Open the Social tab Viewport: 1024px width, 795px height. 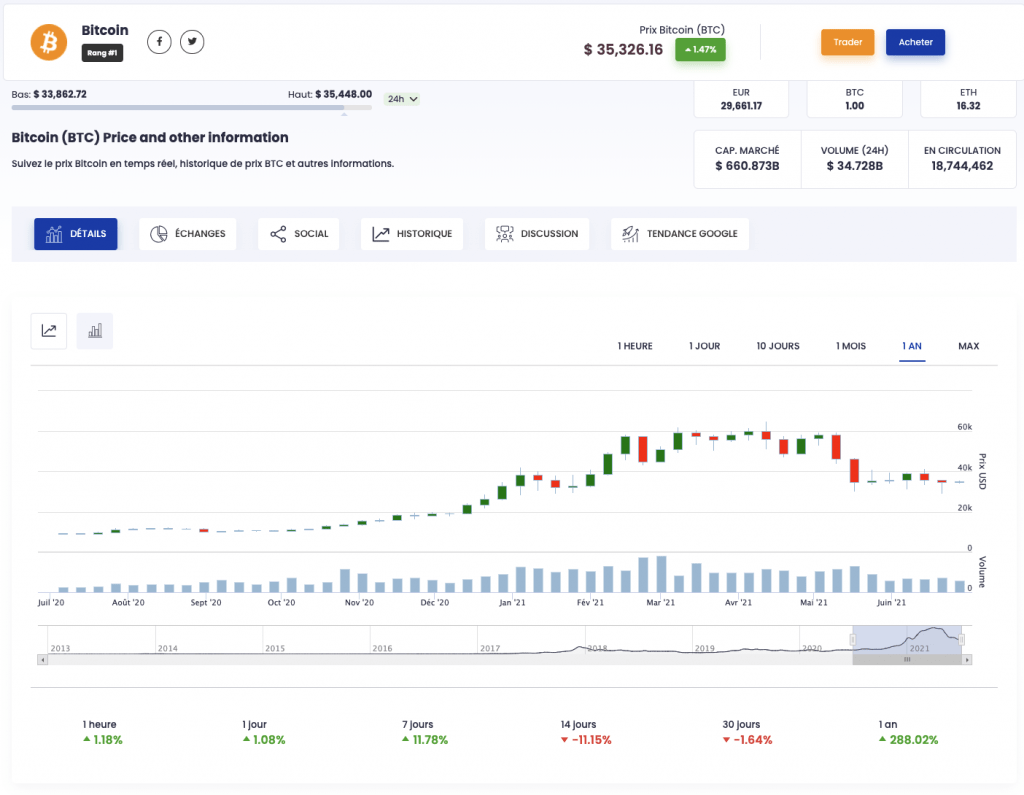298,234
